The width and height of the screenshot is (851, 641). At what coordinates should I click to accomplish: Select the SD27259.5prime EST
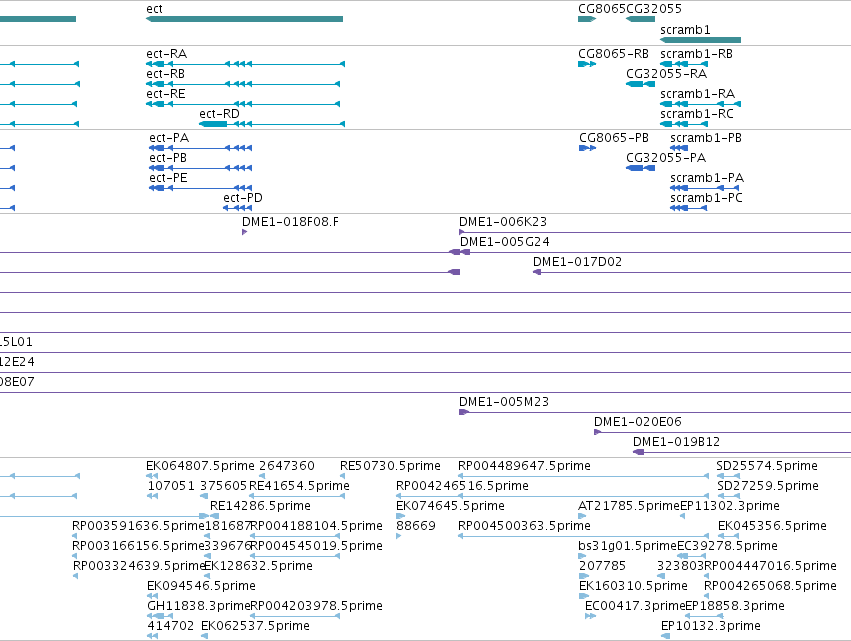pos(728,496)
